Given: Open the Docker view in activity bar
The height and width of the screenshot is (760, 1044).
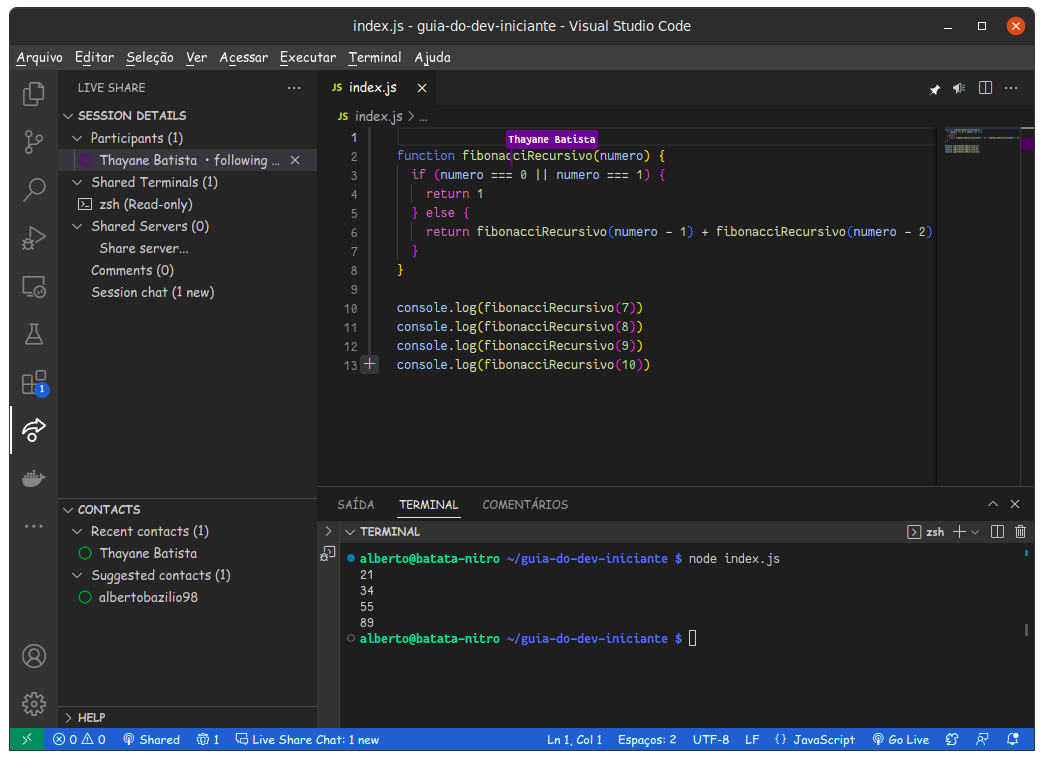Looking at the screenshot, I should click(34, 478).
